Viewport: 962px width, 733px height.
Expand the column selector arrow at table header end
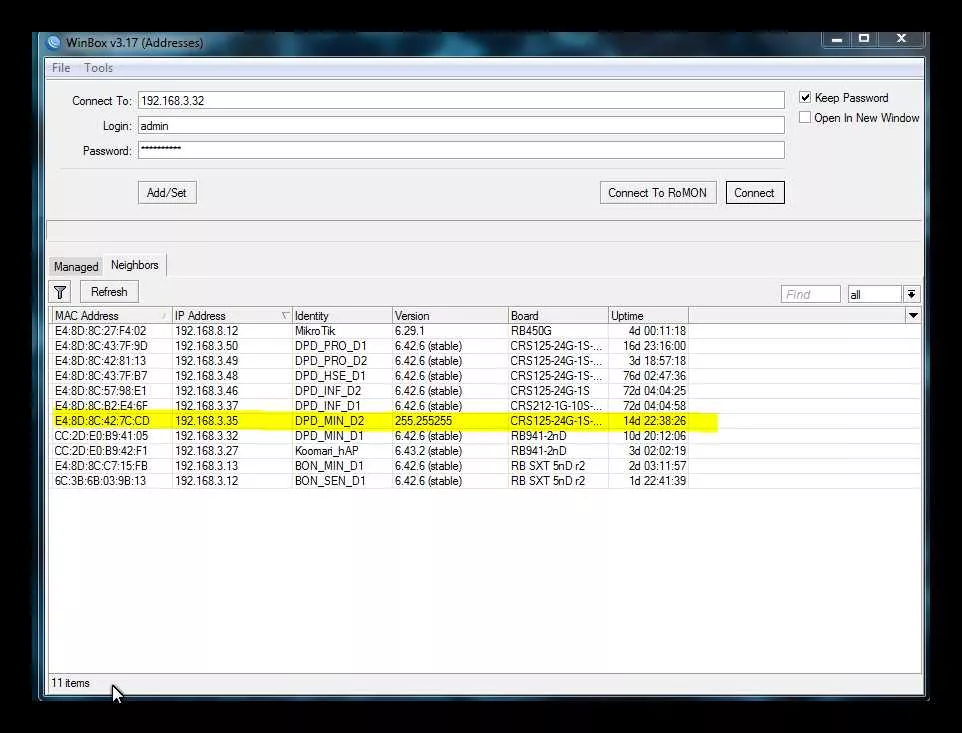(x=913, y=315)
